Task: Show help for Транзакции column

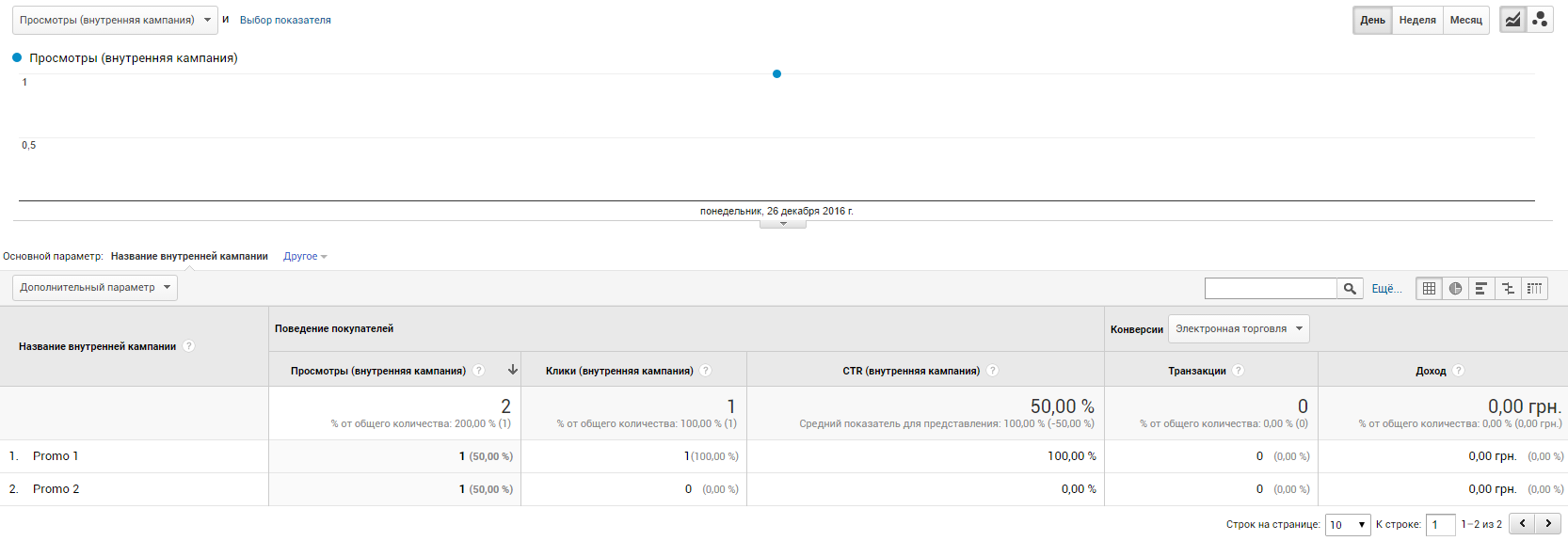Action: [x=1239, y=371]
